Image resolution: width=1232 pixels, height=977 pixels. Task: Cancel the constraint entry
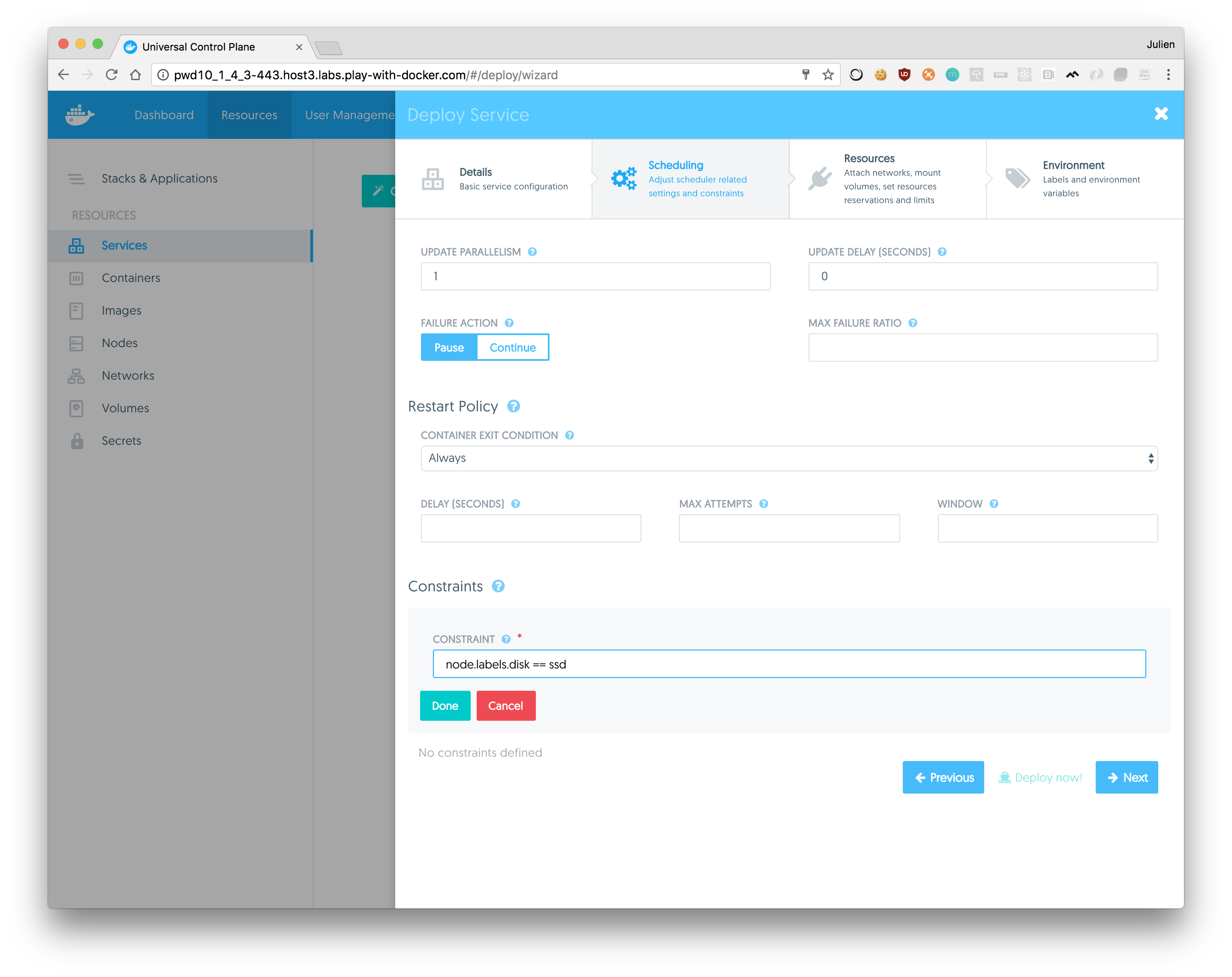pos(506,706)
